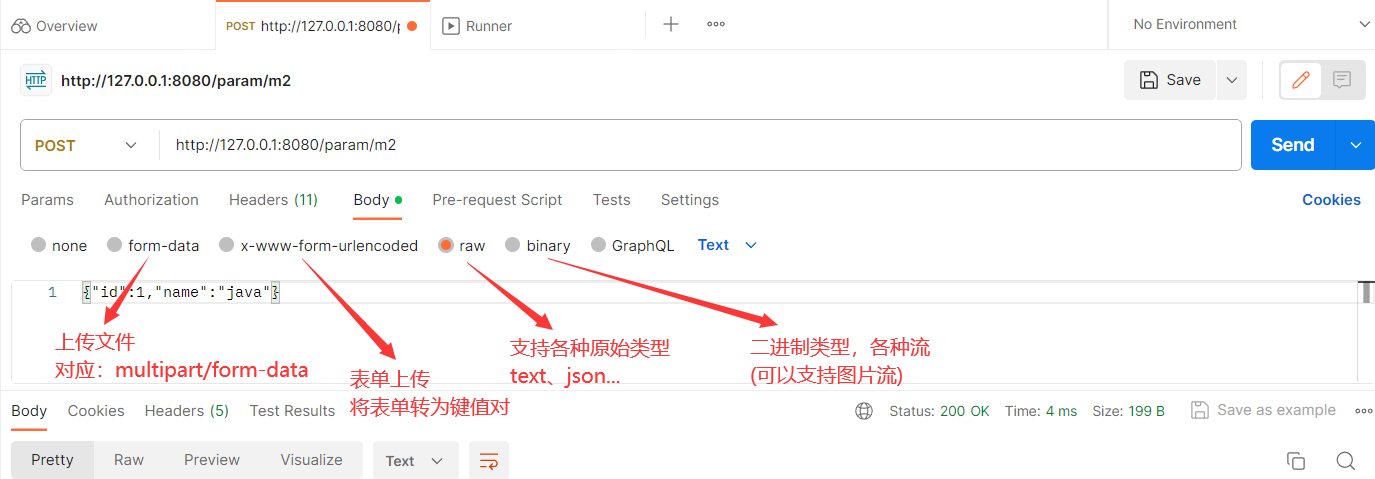Open the Params tab
This screenshot has width=1375, height=479.
click(47, 200)
